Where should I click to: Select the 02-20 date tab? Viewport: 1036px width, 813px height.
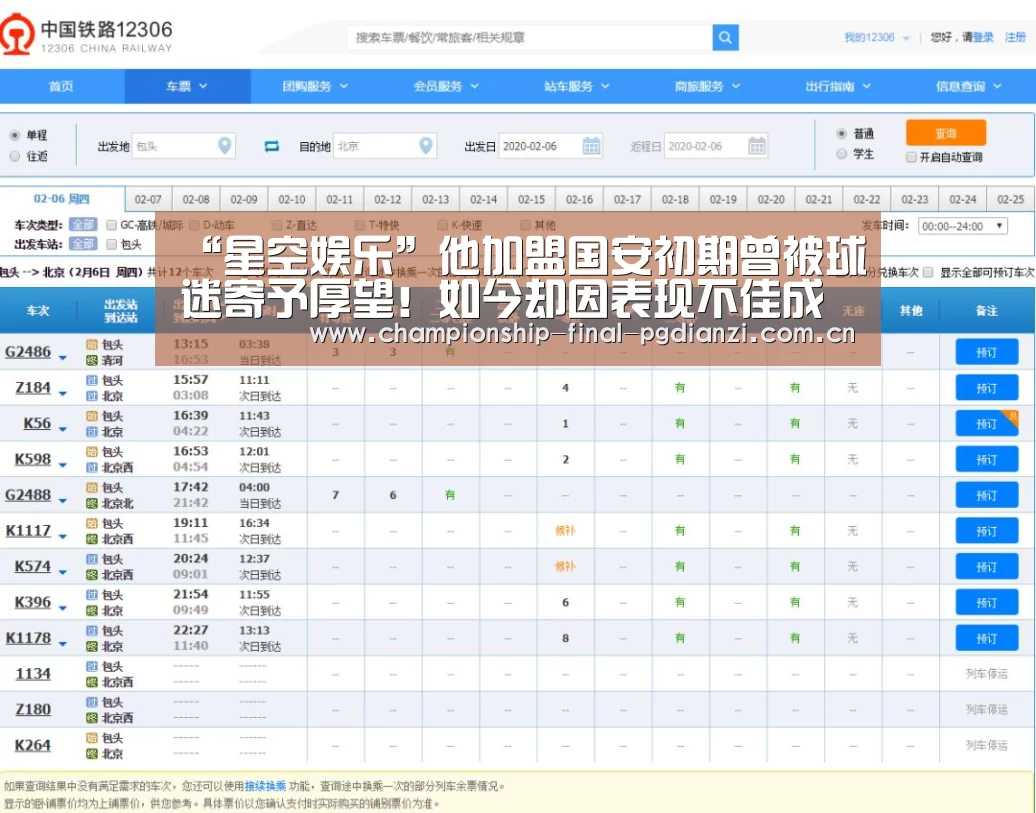tap(771, 199)
